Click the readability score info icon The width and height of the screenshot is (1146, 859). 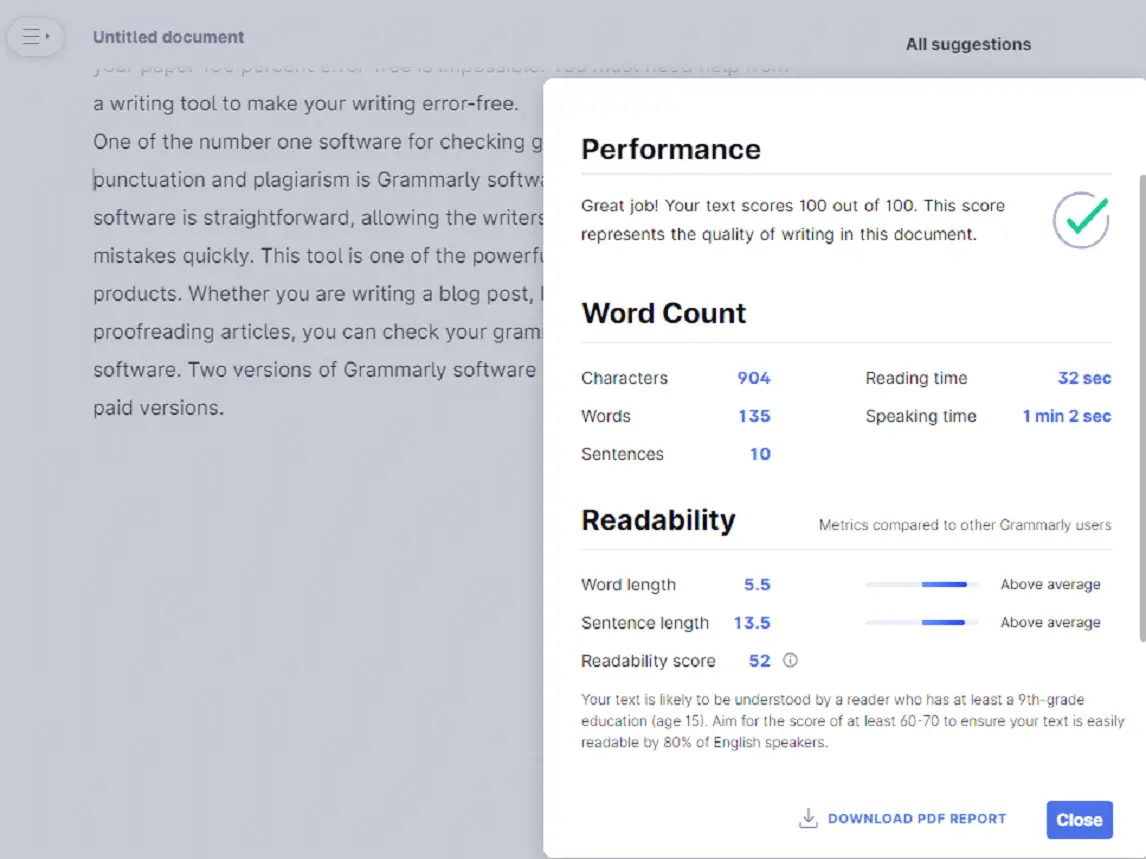790,660
